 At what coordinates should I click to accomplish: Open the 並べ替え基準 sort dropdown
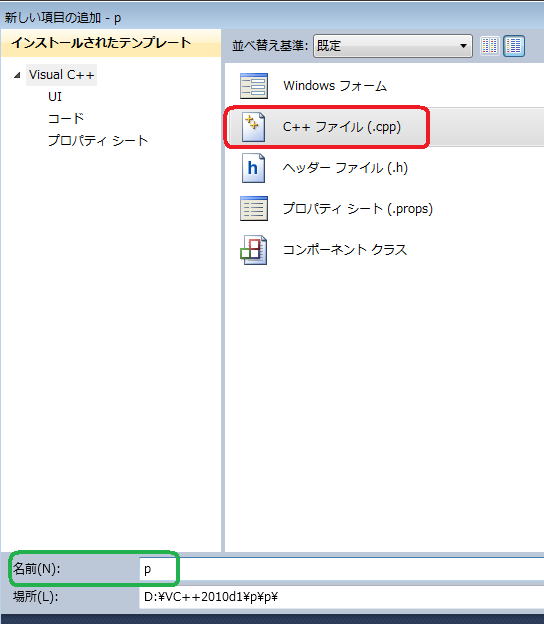click(392, 46)
